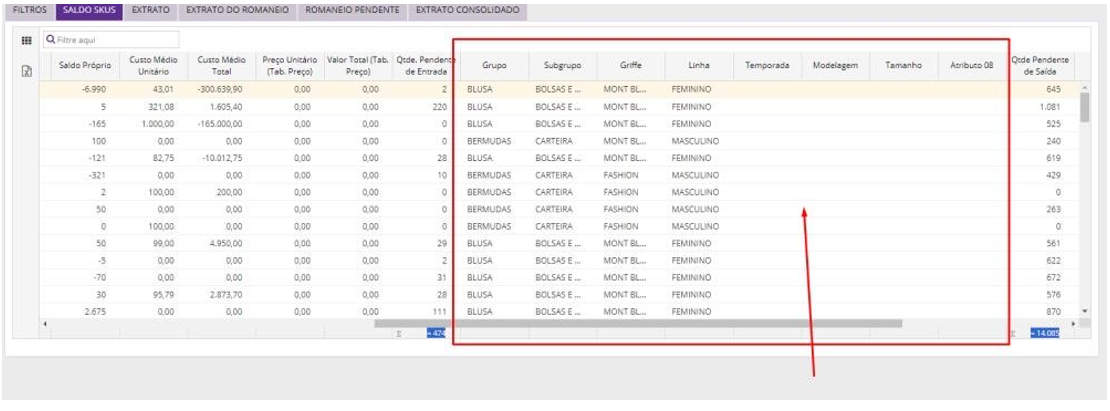Export the table with the Excel icon

point(27,71)
